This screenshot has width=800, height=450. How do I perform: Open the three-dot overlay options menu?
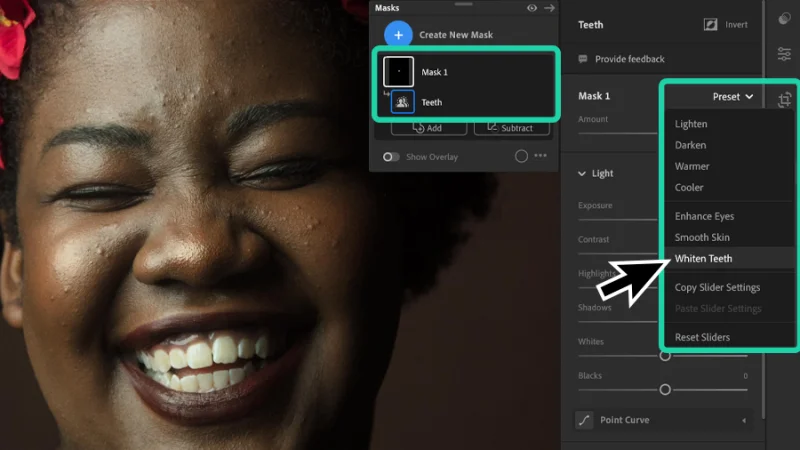click(x=540, y=156)
